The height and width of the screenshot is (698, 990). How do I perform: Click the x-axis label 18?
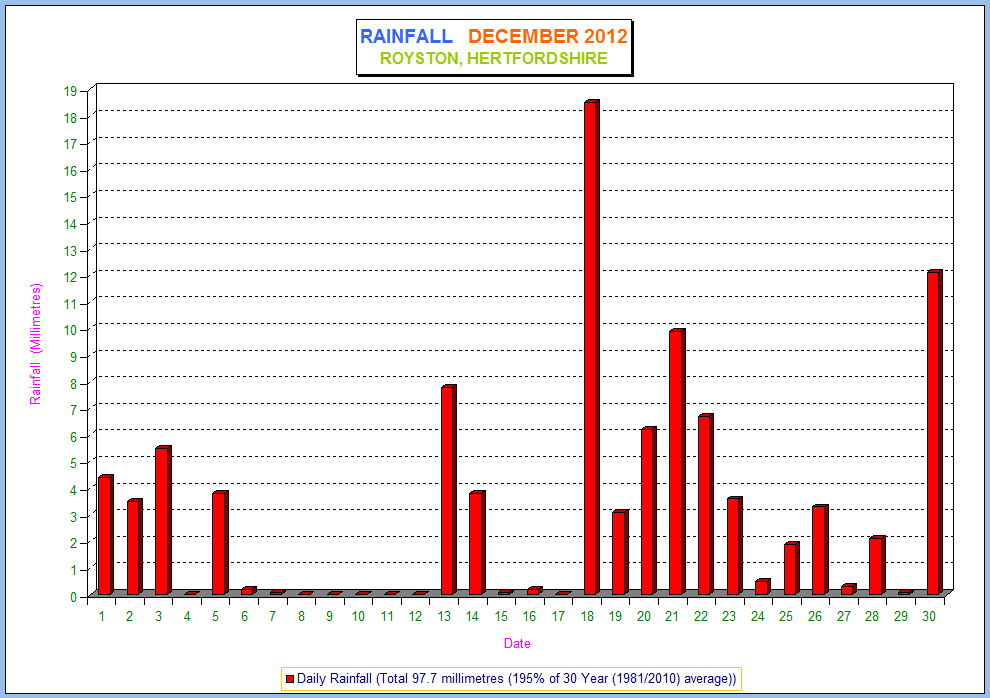(587, 617)
